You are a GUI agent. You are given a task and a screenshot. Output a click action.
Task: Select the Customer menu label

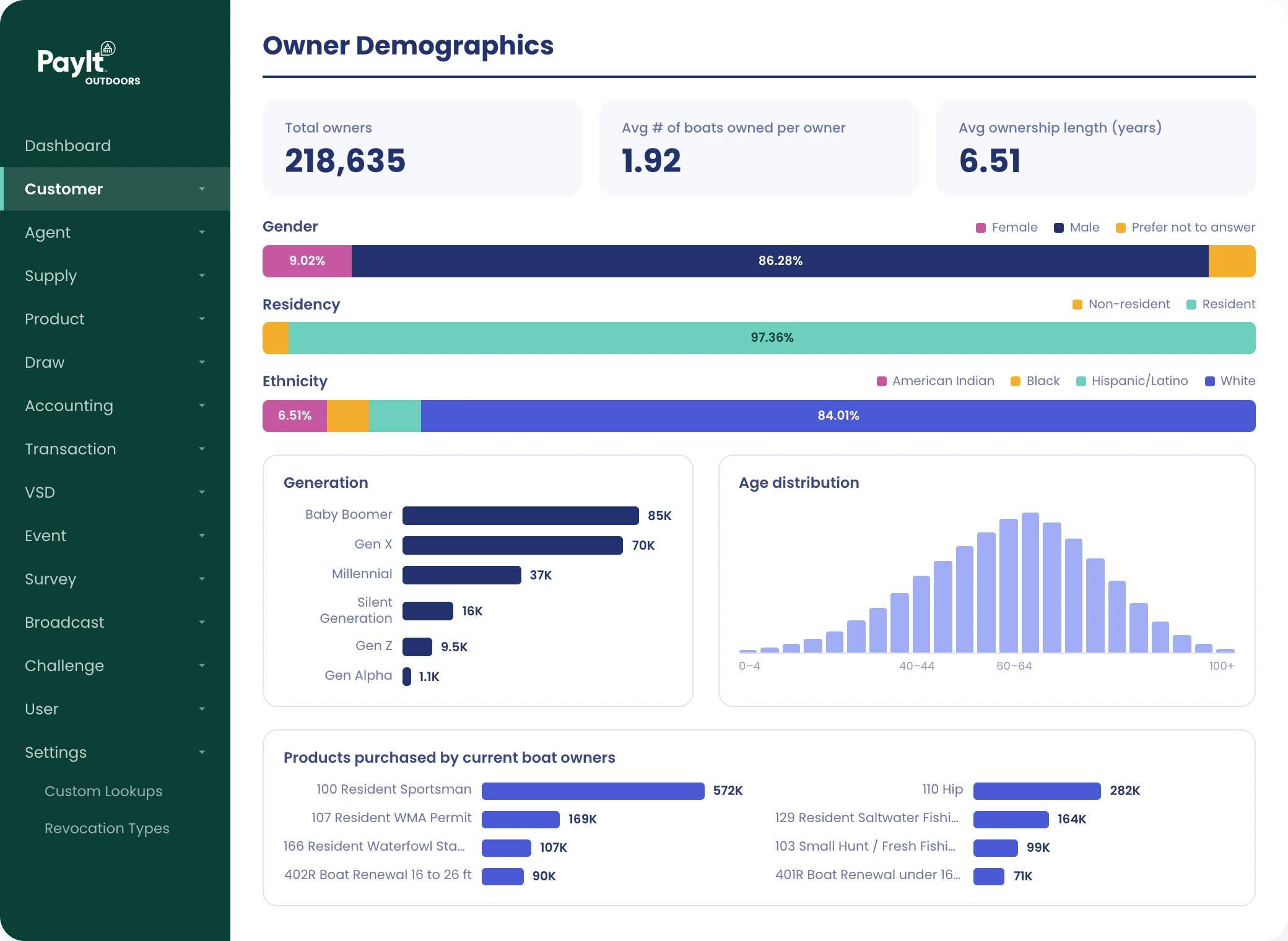pyautogui.click(x=64, y=189)
